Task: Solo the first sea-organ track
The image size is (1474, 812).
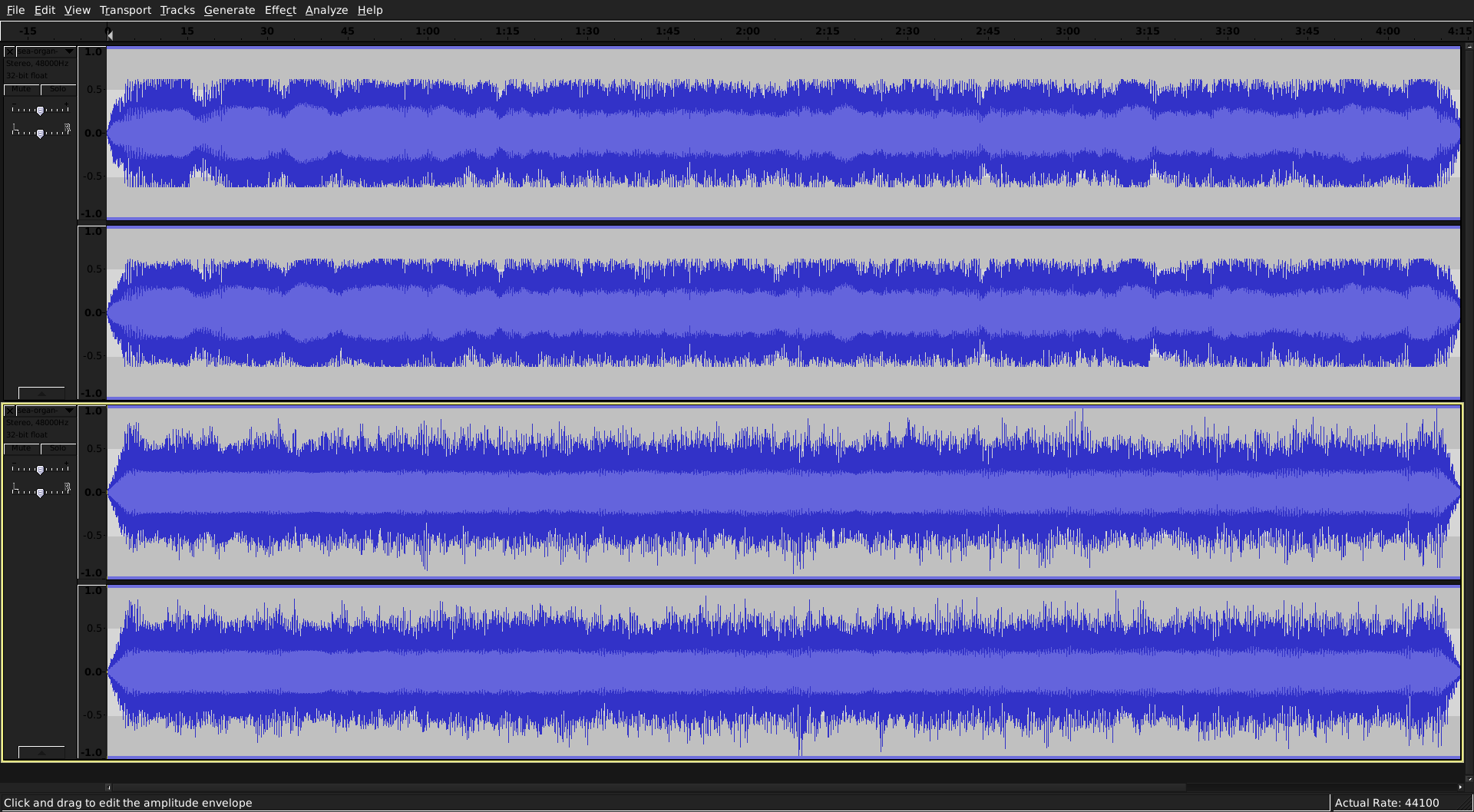Action: pyautogui.click(x=58, y=89)
